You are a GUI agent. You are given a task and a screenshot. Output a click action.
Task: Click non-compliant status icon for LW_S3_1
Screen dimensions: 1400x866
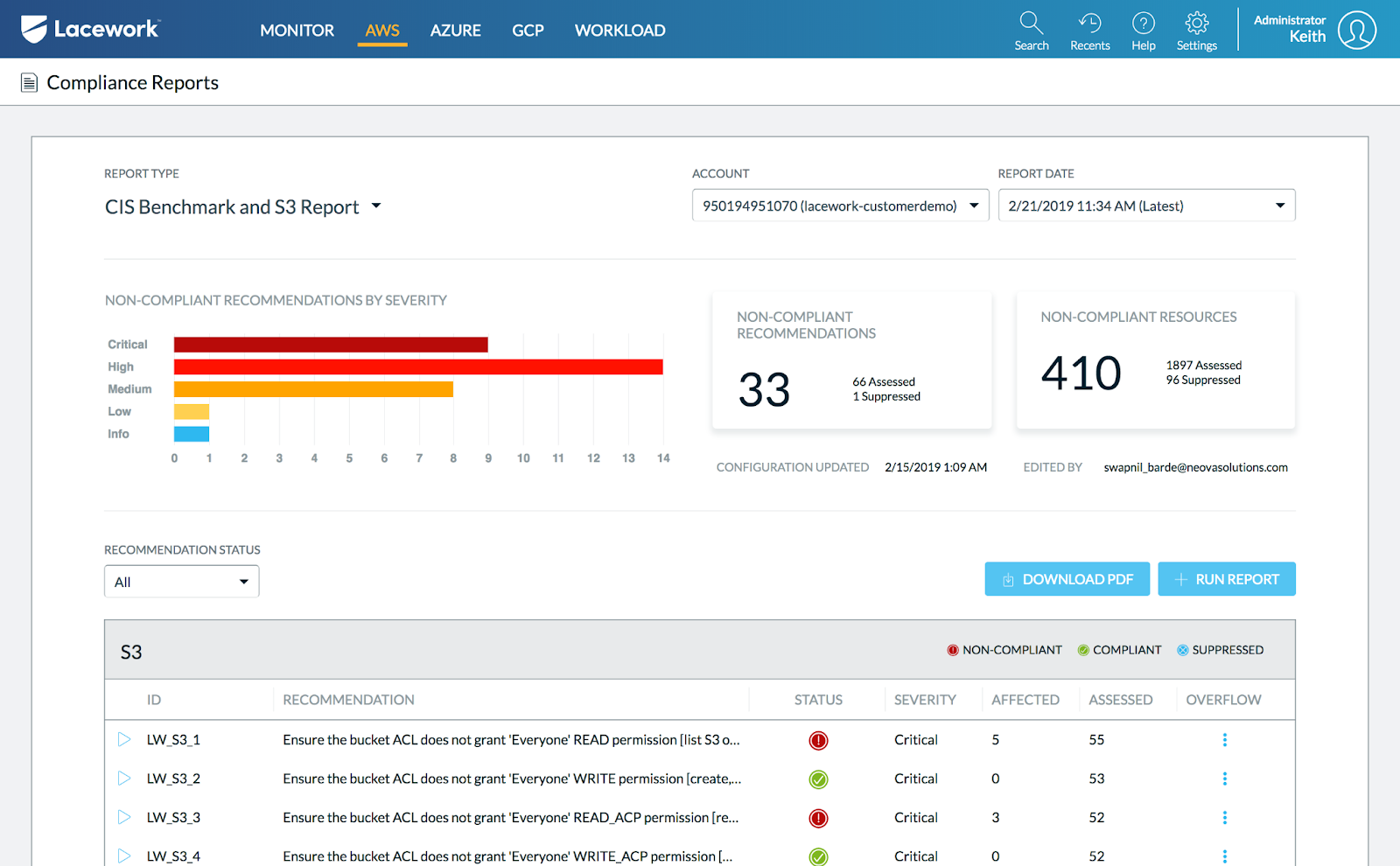tap(818, 741)
